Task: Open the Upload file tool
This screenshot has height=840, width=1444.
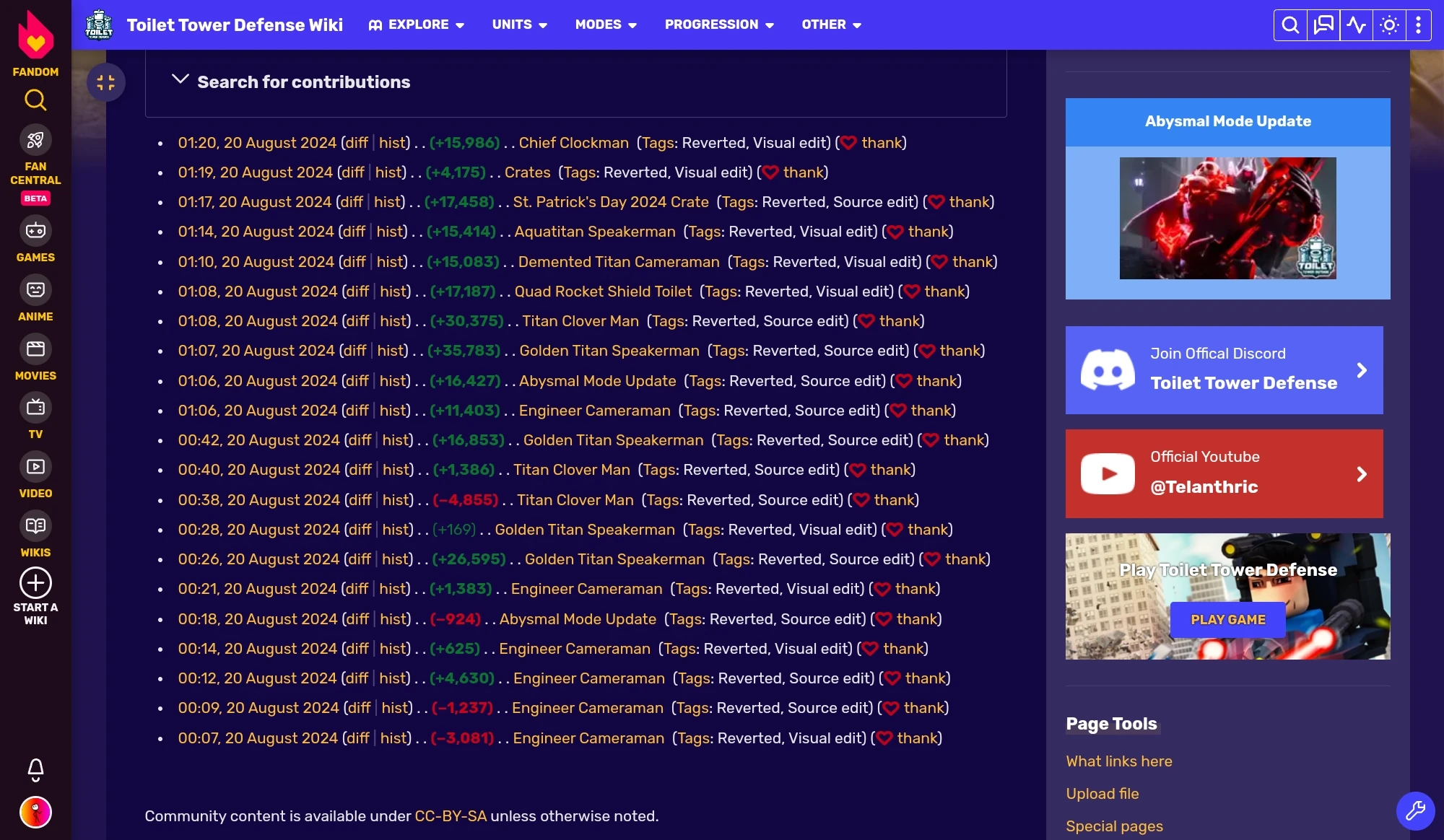Action: click(x=1102, y=794)
